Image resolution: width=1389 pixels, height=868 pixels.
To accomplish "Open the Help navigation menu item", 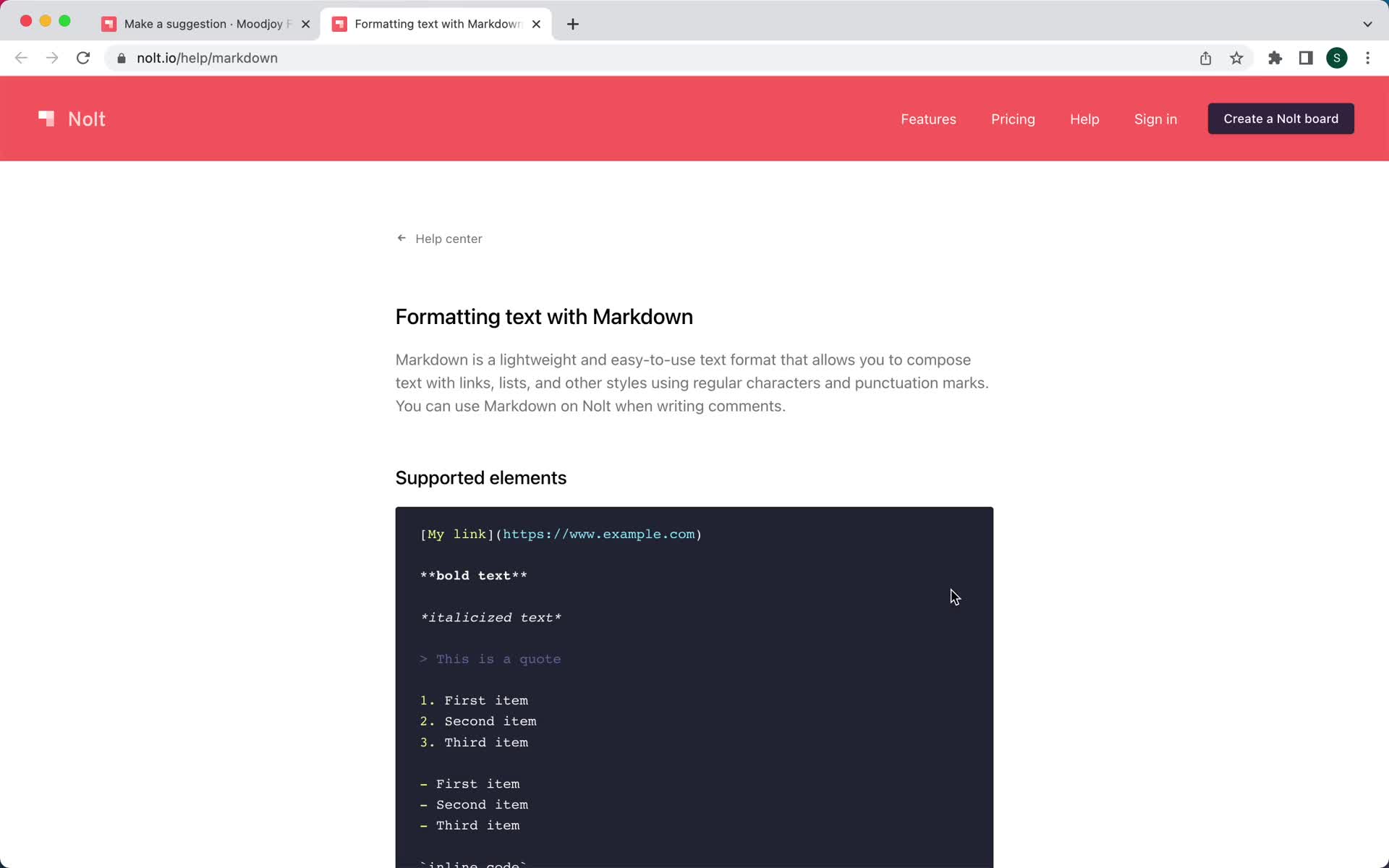I will (1084, 119).
